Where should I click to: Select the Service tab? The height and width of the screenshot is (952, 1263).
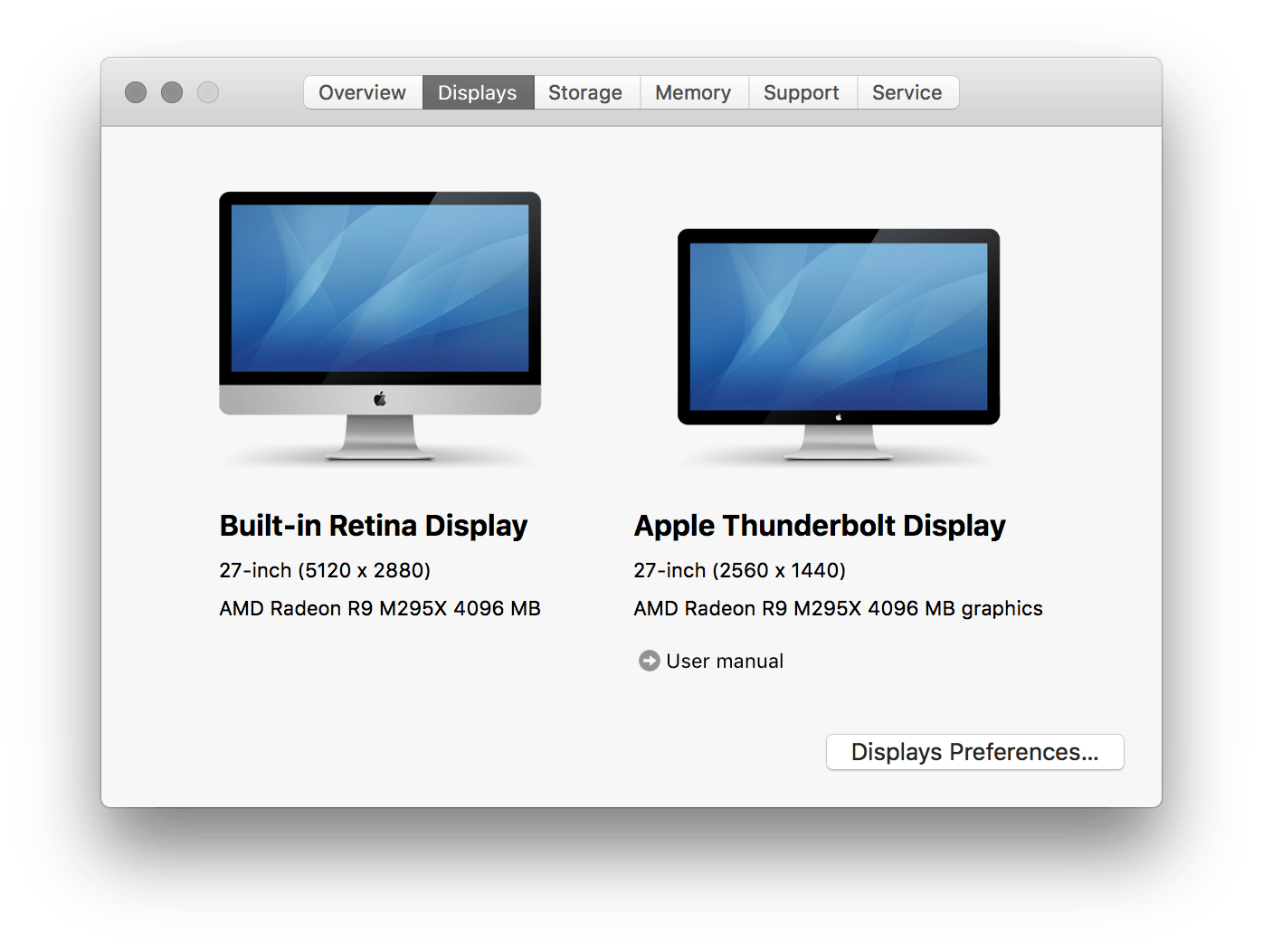coord(907,91)
